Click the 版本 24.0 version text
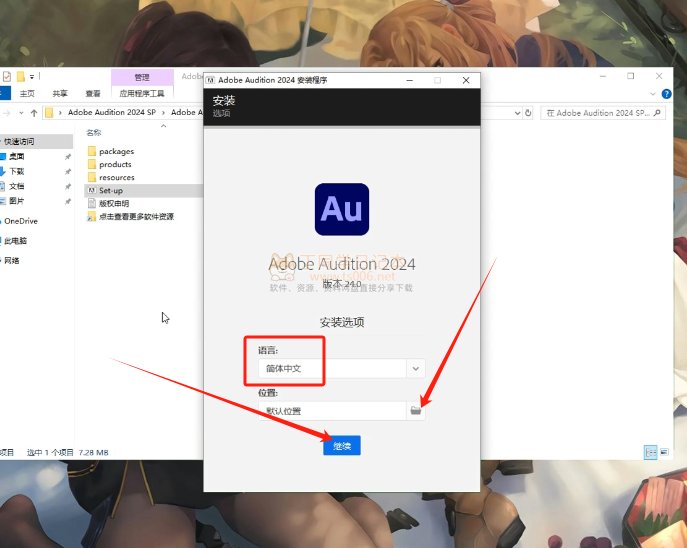The width and height of the screenshot is (687, 548). tap(342, 283)
